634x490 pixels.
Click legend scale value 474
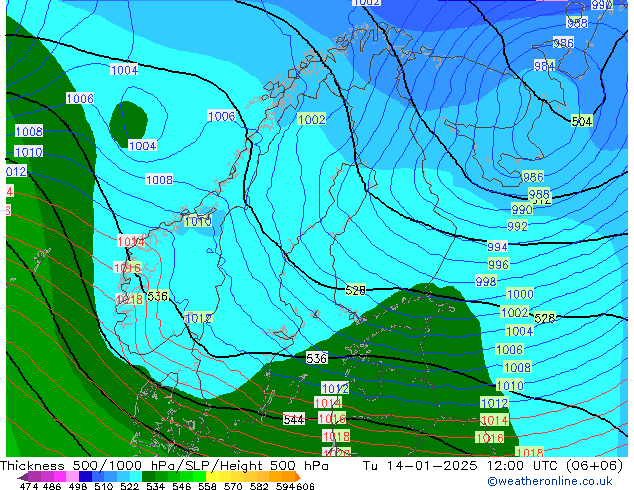tap(29, 486)
